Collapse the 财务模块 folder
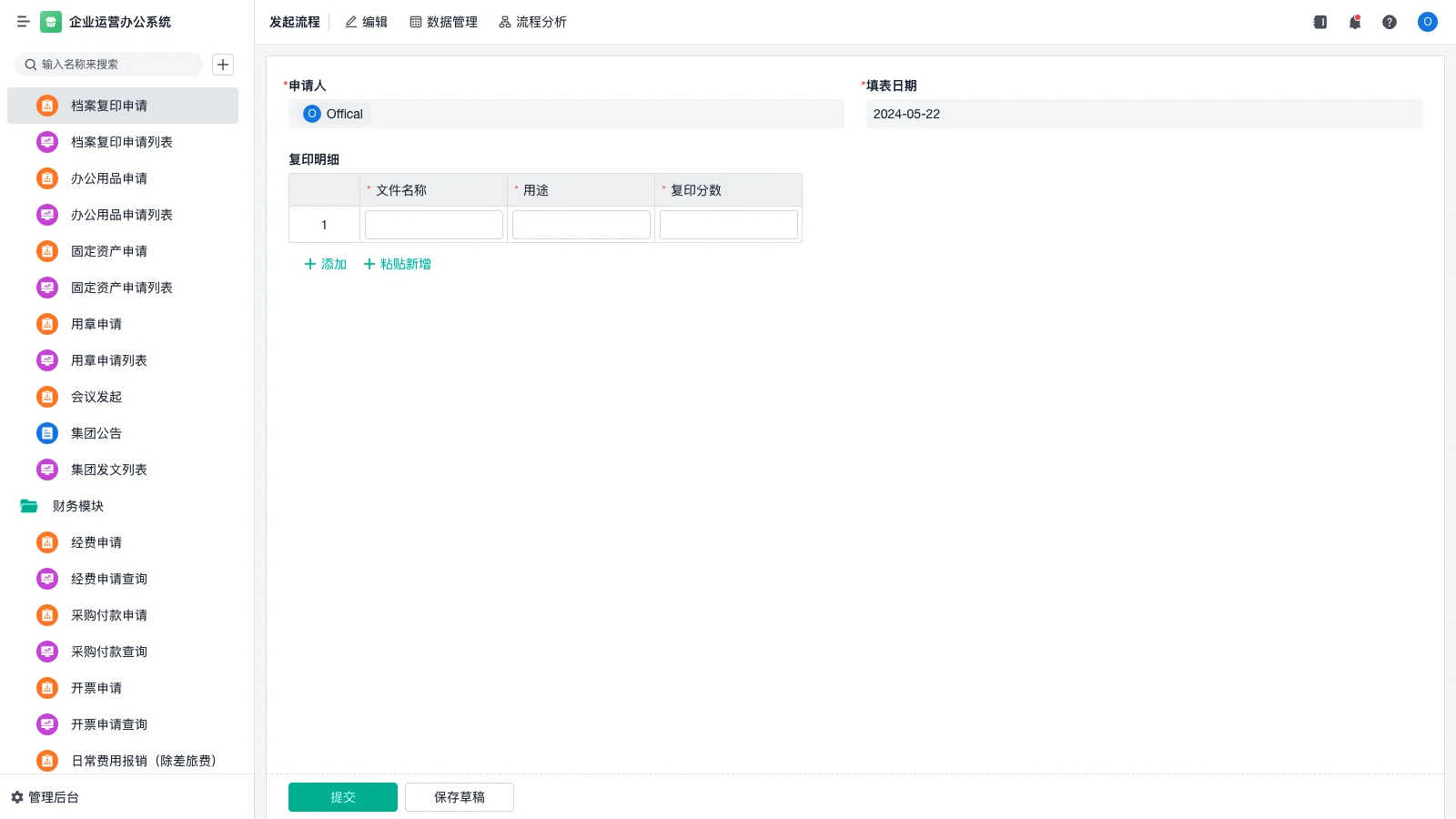The height and width of the screenshot is (819, 1456). 28,506
